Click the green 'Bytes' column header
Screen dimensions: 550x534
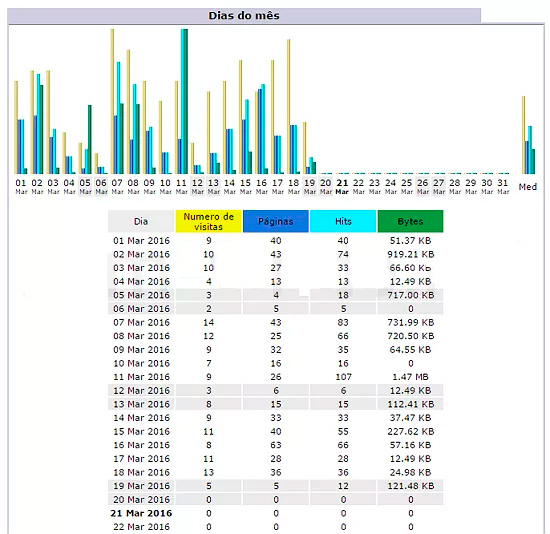[410, 221]
